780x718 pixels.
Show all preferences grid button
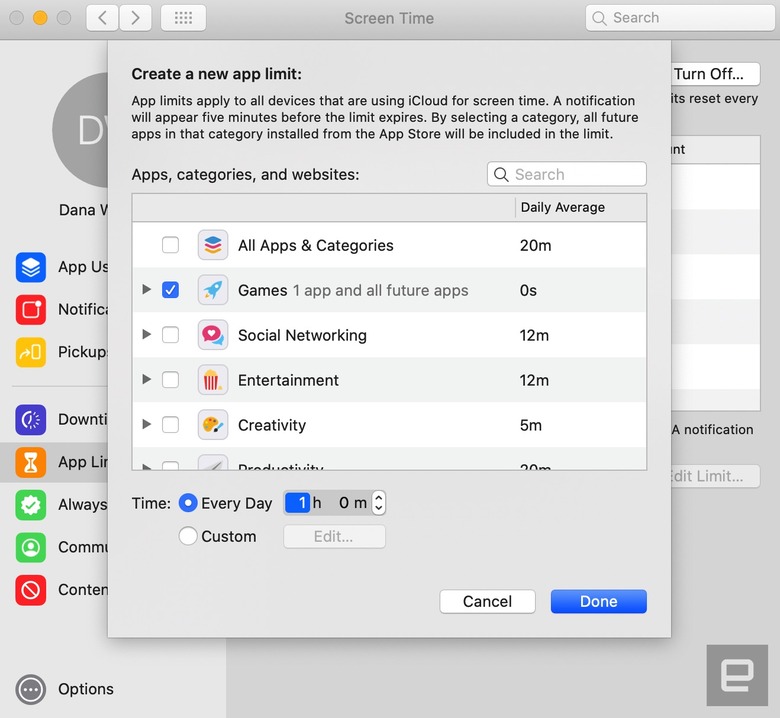[183, 18]
